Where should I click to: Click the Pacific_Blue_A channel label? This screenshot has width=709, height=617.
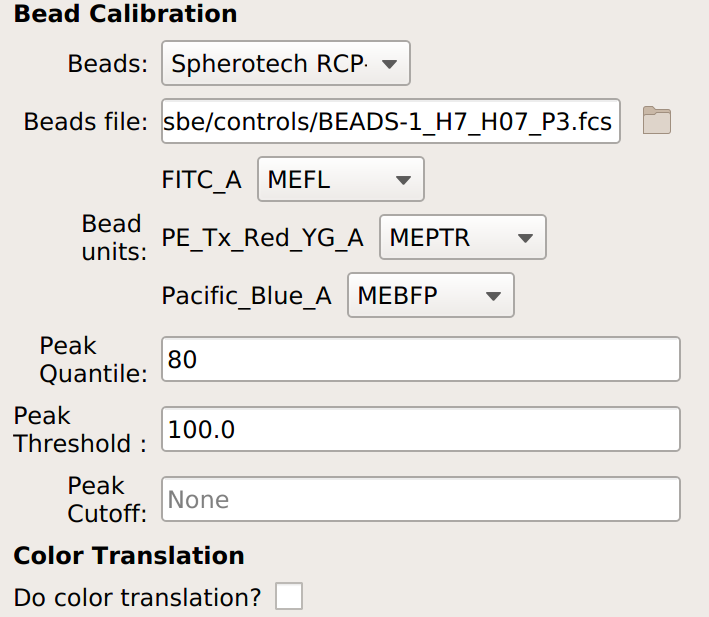(x=247, y=296)
